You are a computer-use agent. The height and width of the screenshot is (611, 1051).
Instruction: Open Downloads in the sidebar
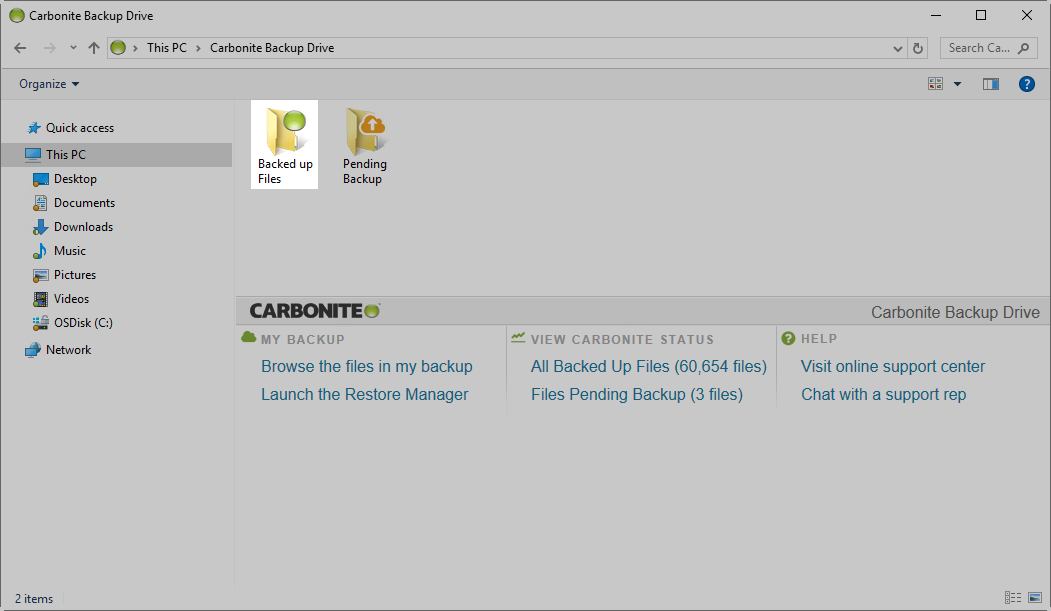click(x=83, y=227)
